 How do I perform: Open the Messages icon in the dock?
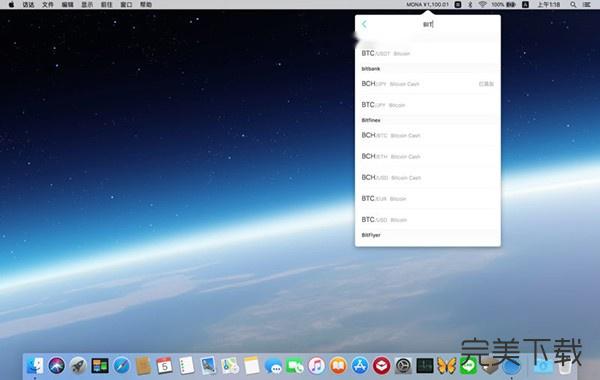273,366
